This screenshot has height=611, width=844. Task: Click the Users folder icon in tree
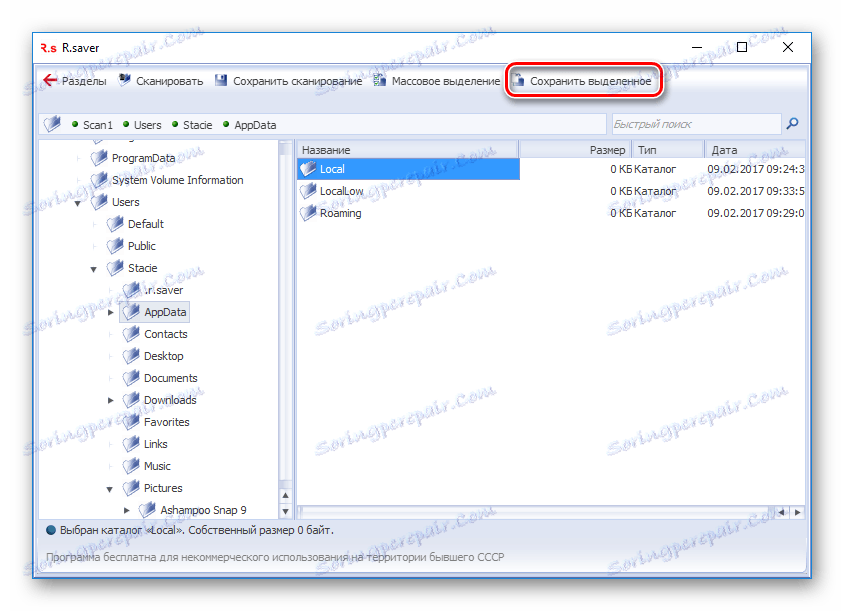pos(99,202)
